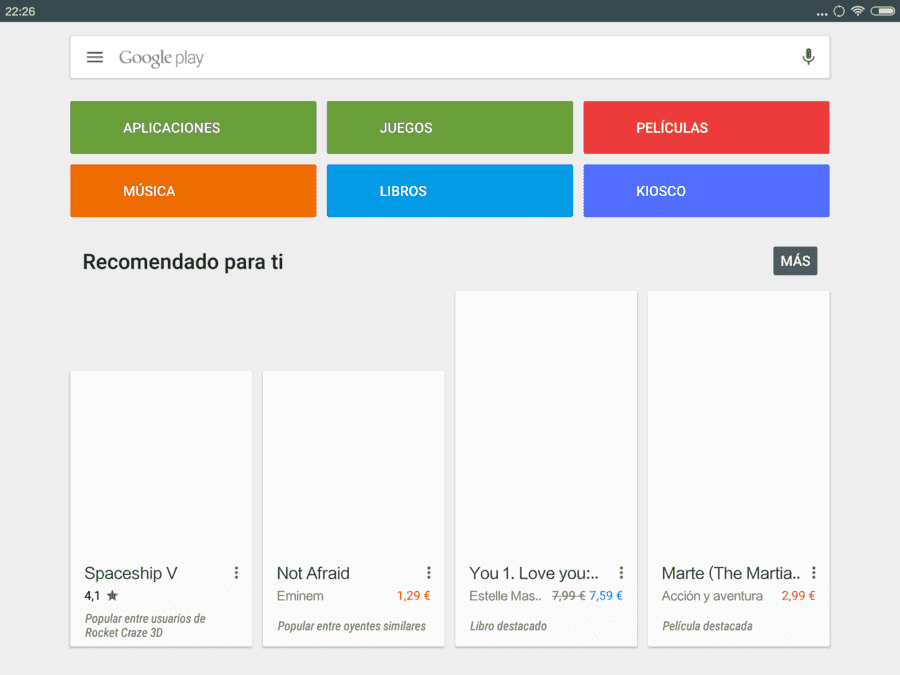Click the Wi-Fi status bar icon
Viewport: 900px width, 675px height.
point(858,11)
